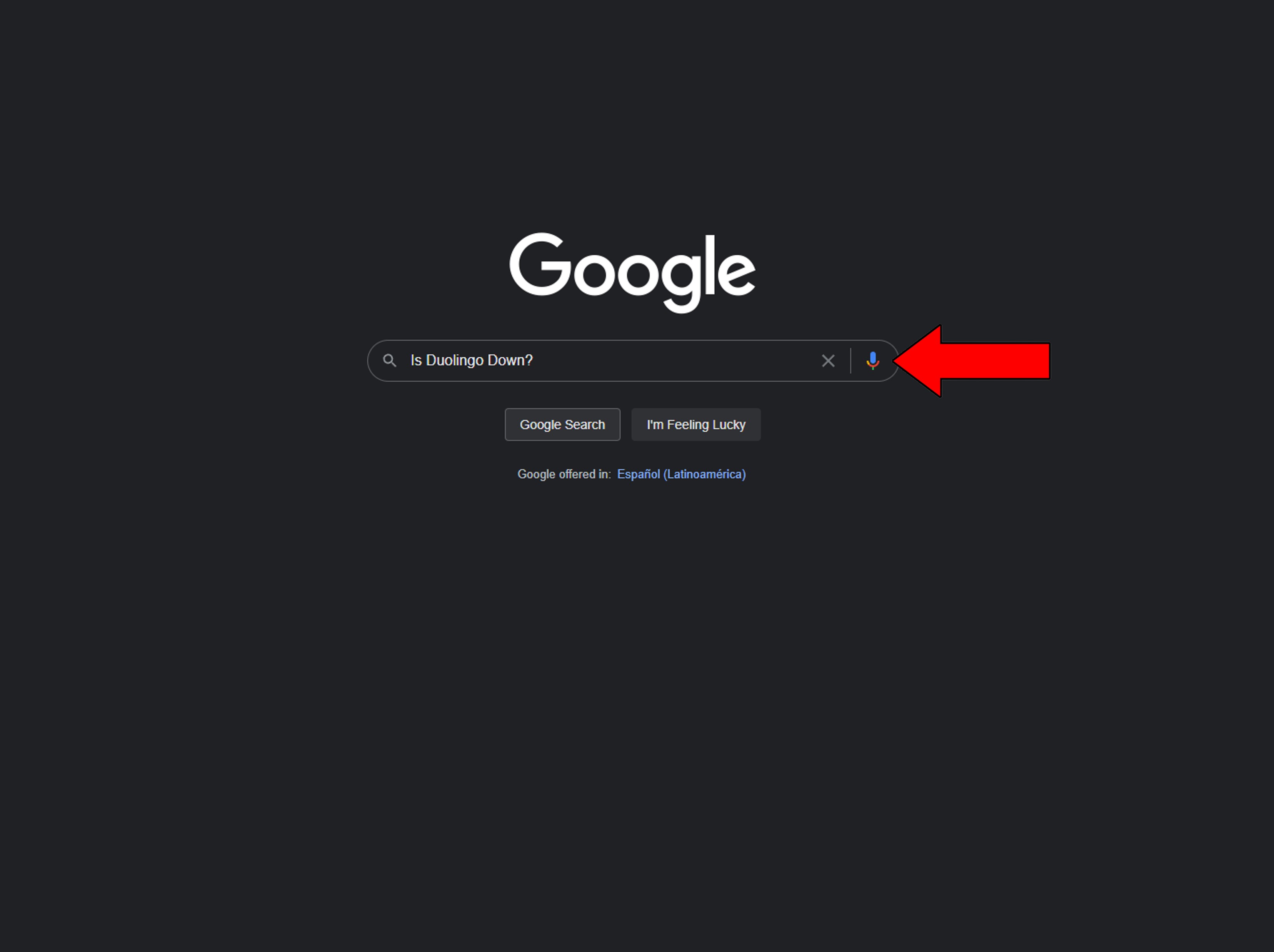Click the red arrow annotation graphic
The width and height of the screenshot is (1274, 952).
pos(972,360)
